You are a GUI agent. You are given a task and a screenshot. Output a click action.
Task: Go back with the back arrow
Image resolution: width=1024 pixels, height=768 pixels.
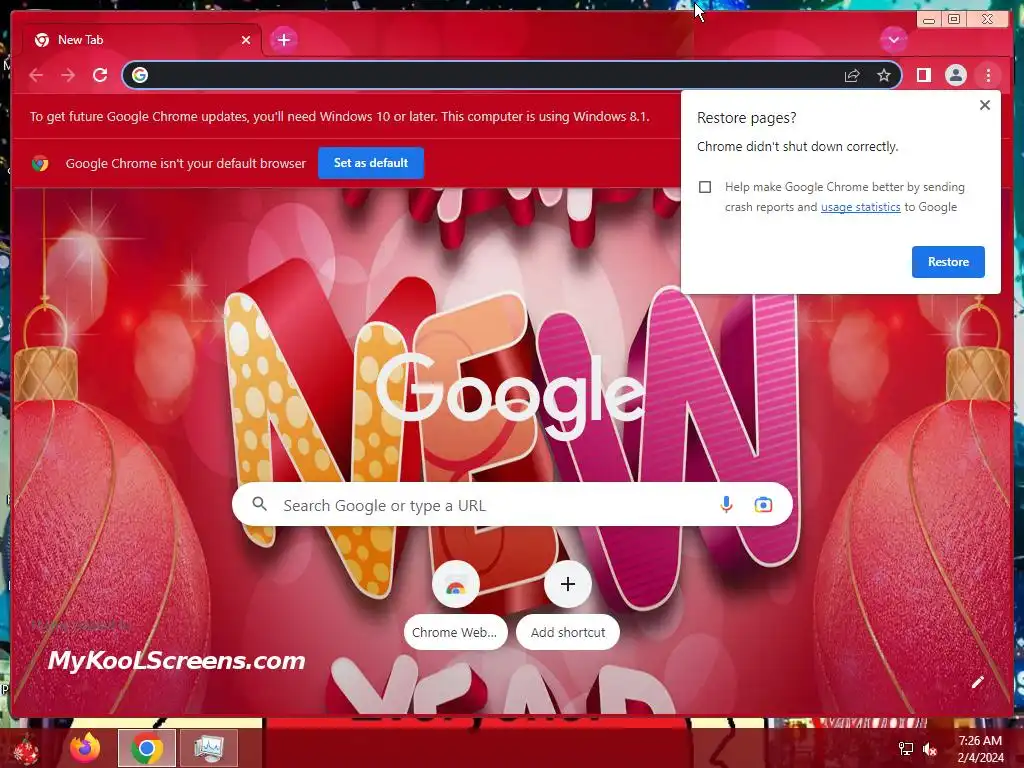click(x=36, y=76)
